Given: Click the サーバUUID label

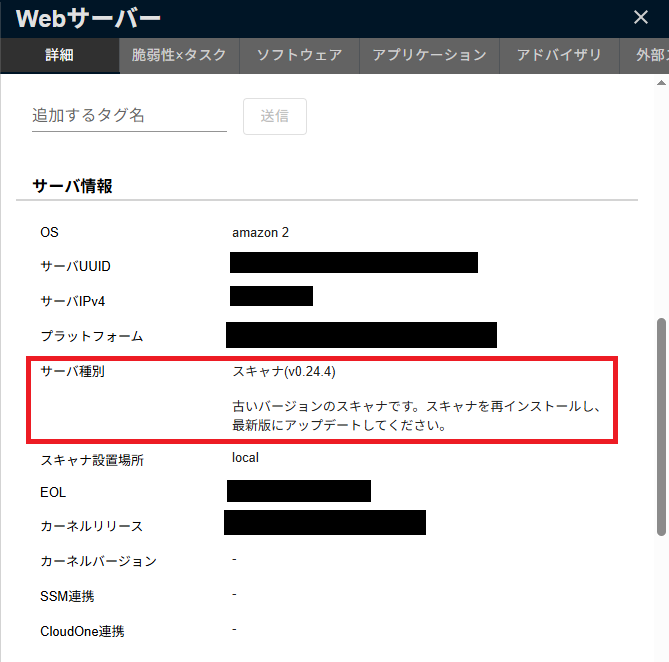Looking at the screenshot, I should point(75,267).
